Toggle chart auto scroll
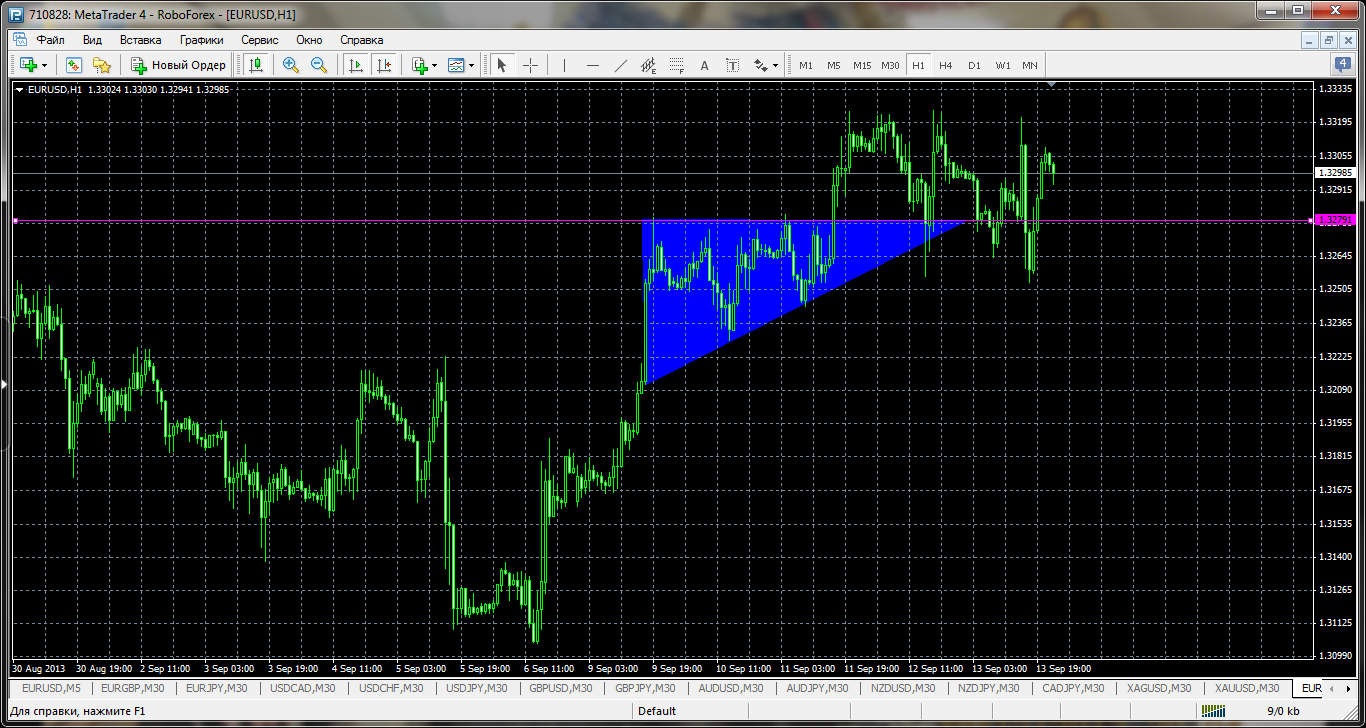1366x728 pixels. (355, 65)
